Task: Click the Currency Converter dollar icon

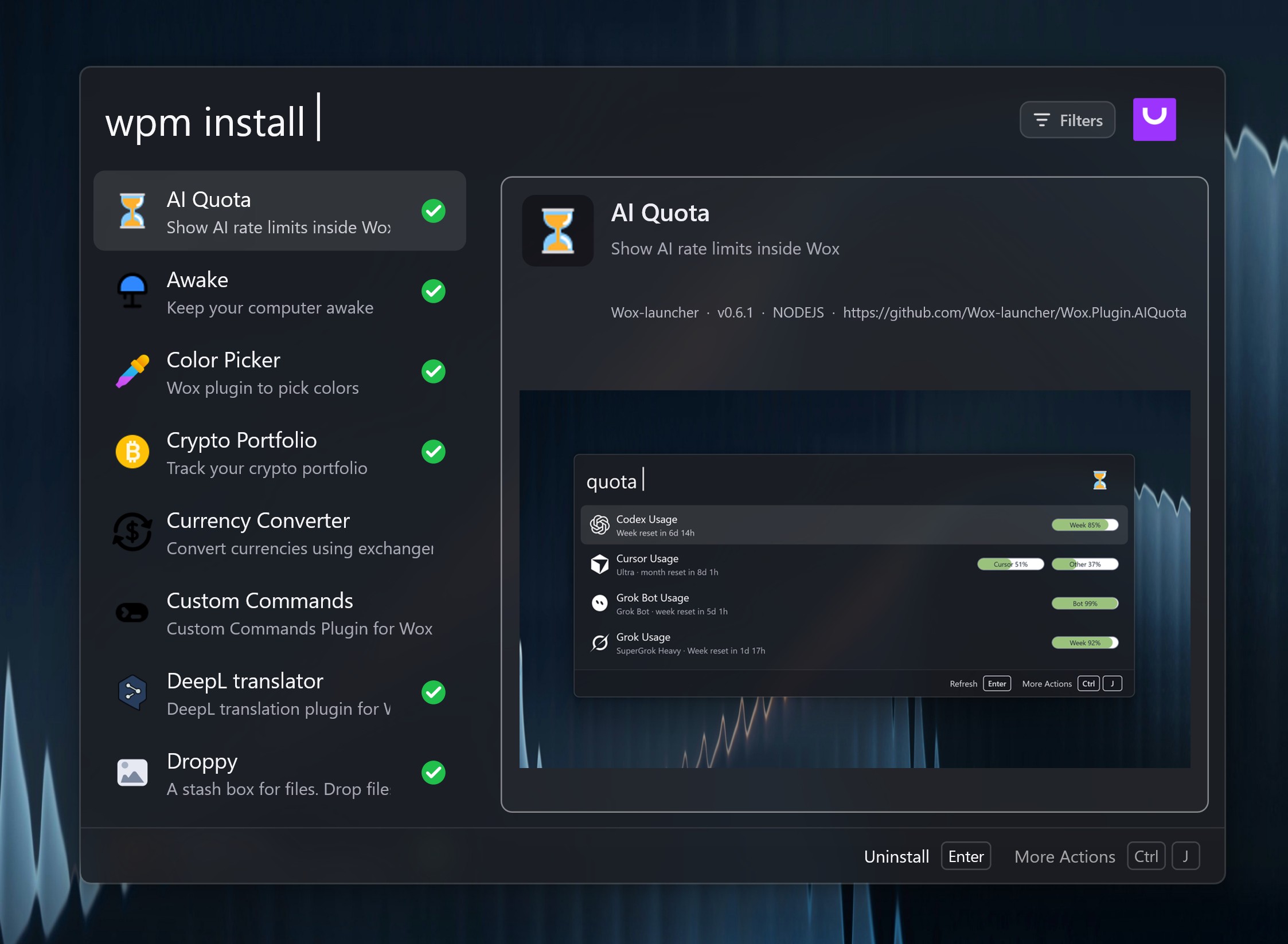Action: [132, 532]
